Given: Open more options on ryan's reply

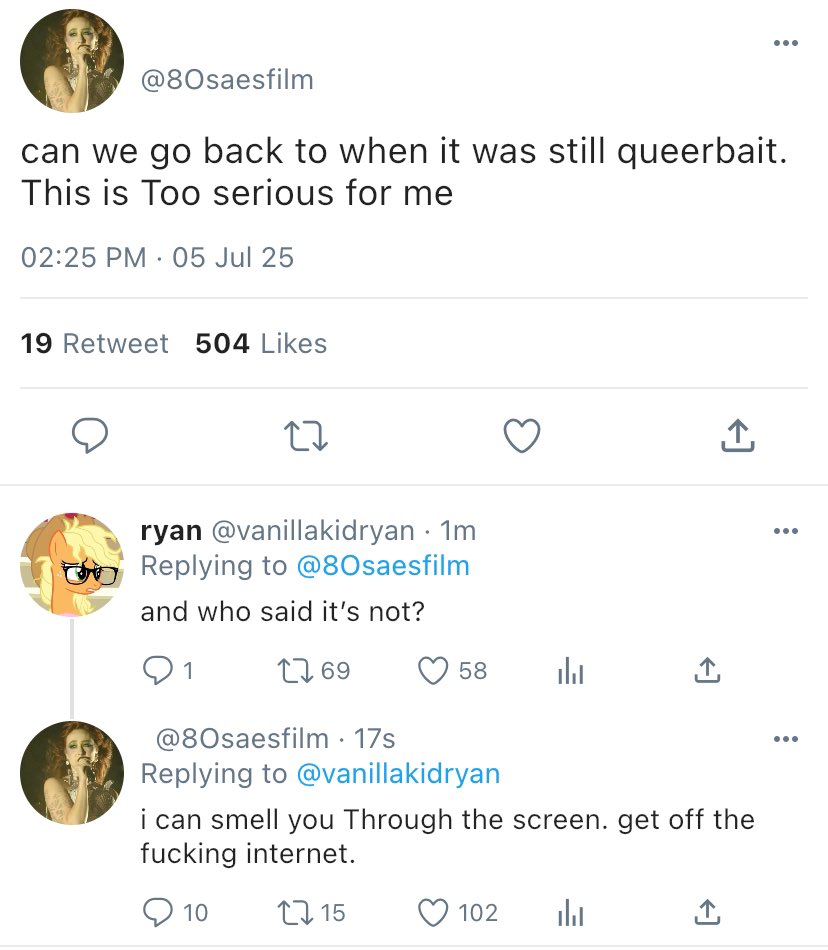Looking at the screenshot, I should 786,531.
